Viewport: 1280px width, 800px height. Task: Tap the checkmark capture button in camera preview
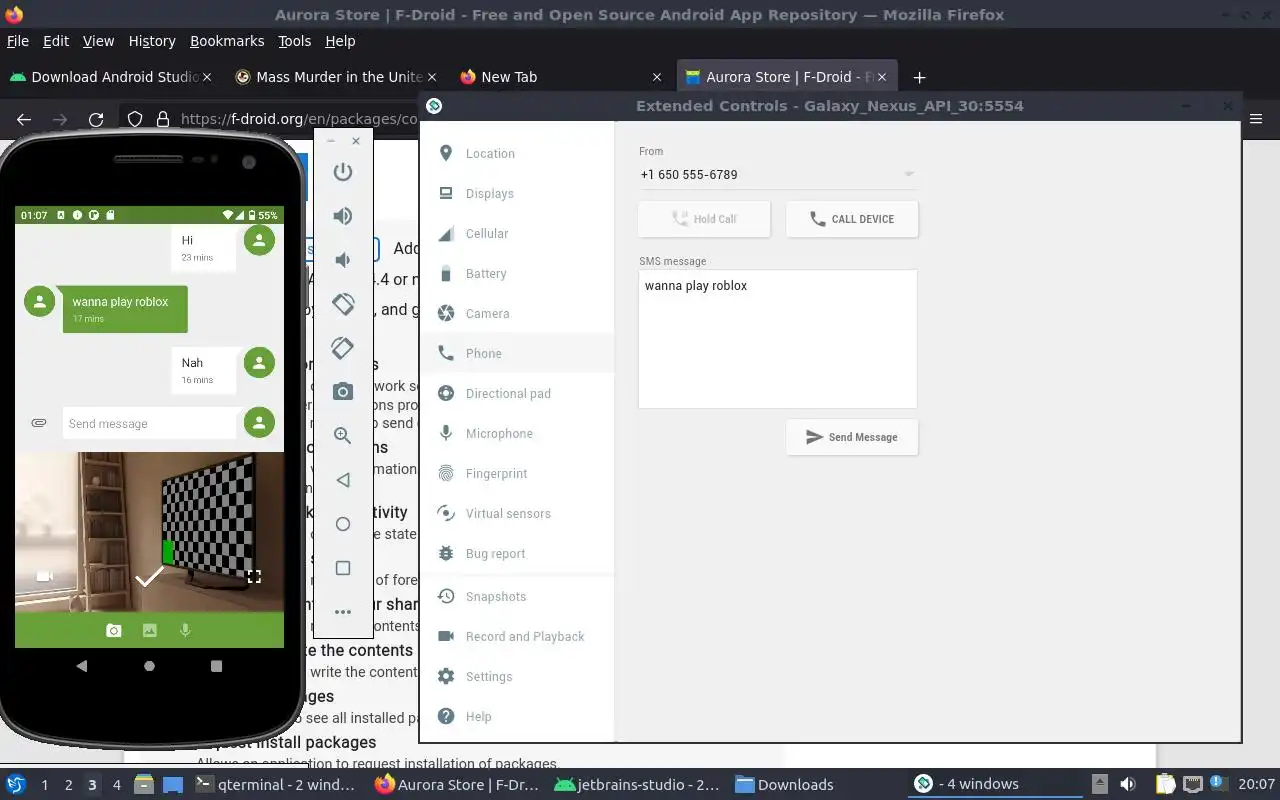[149, 576]
